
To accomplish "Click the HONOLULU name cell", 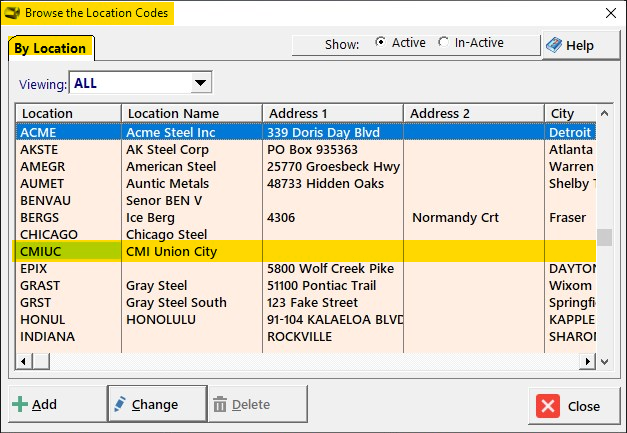I will pos(161,319).
